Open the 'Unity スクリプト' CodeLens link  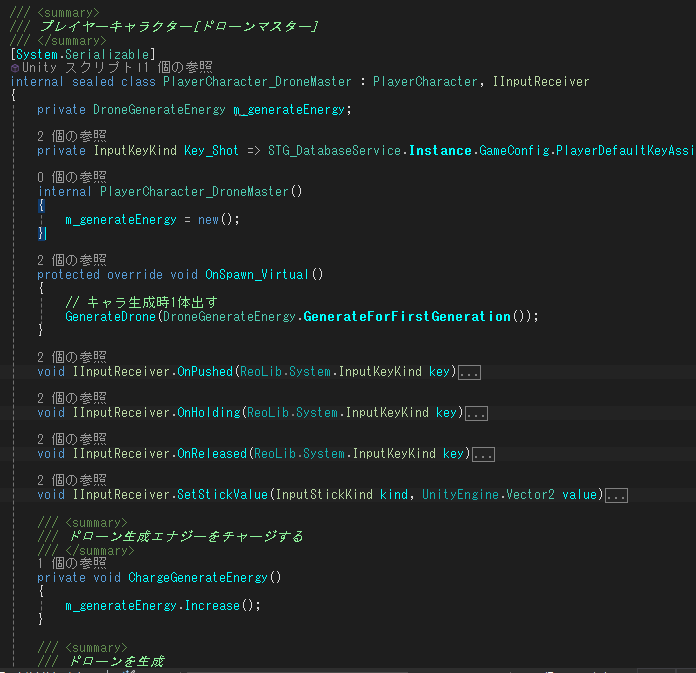[x=77, y=67]
